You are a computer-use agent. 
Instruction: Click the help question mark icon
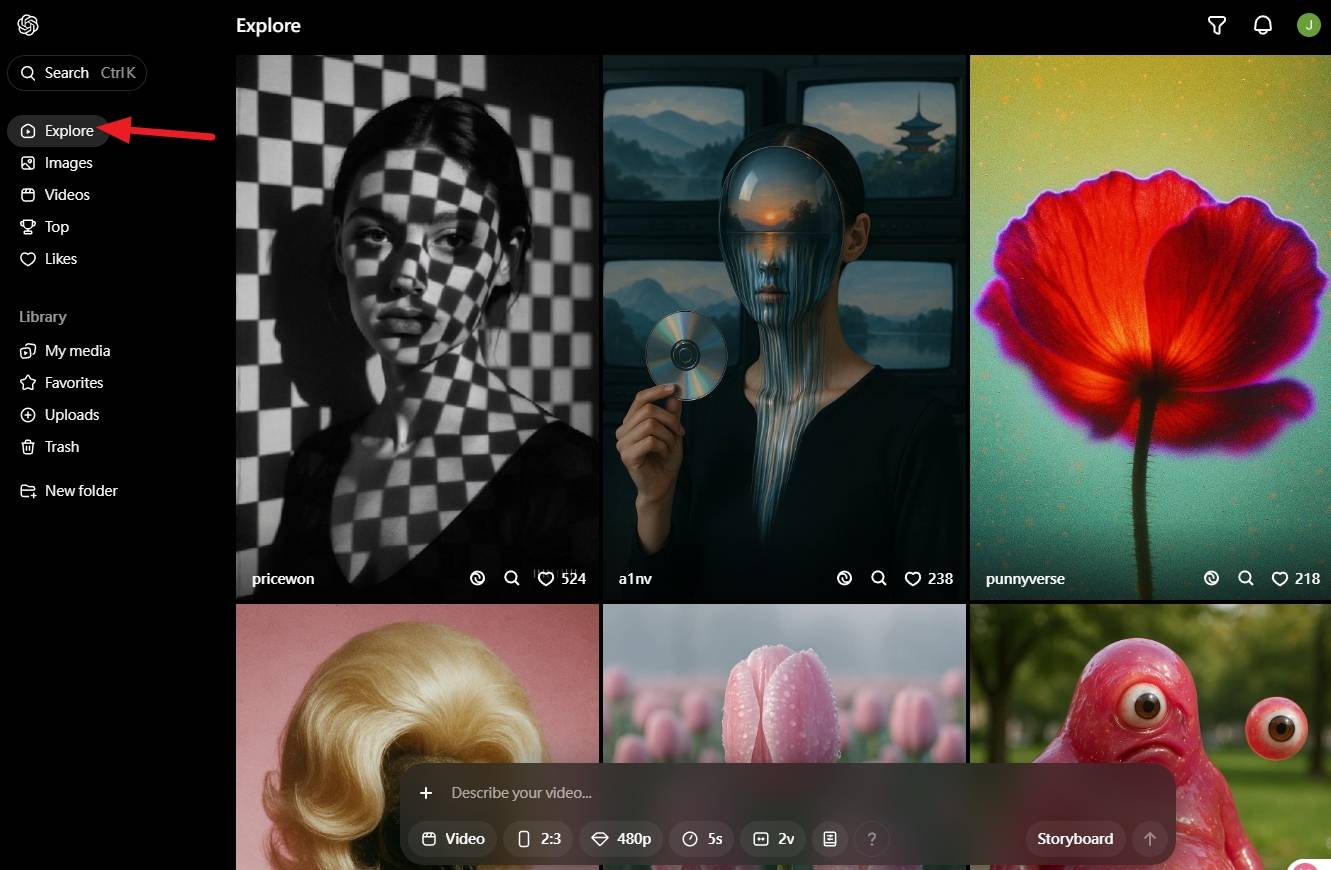(872, 839)
